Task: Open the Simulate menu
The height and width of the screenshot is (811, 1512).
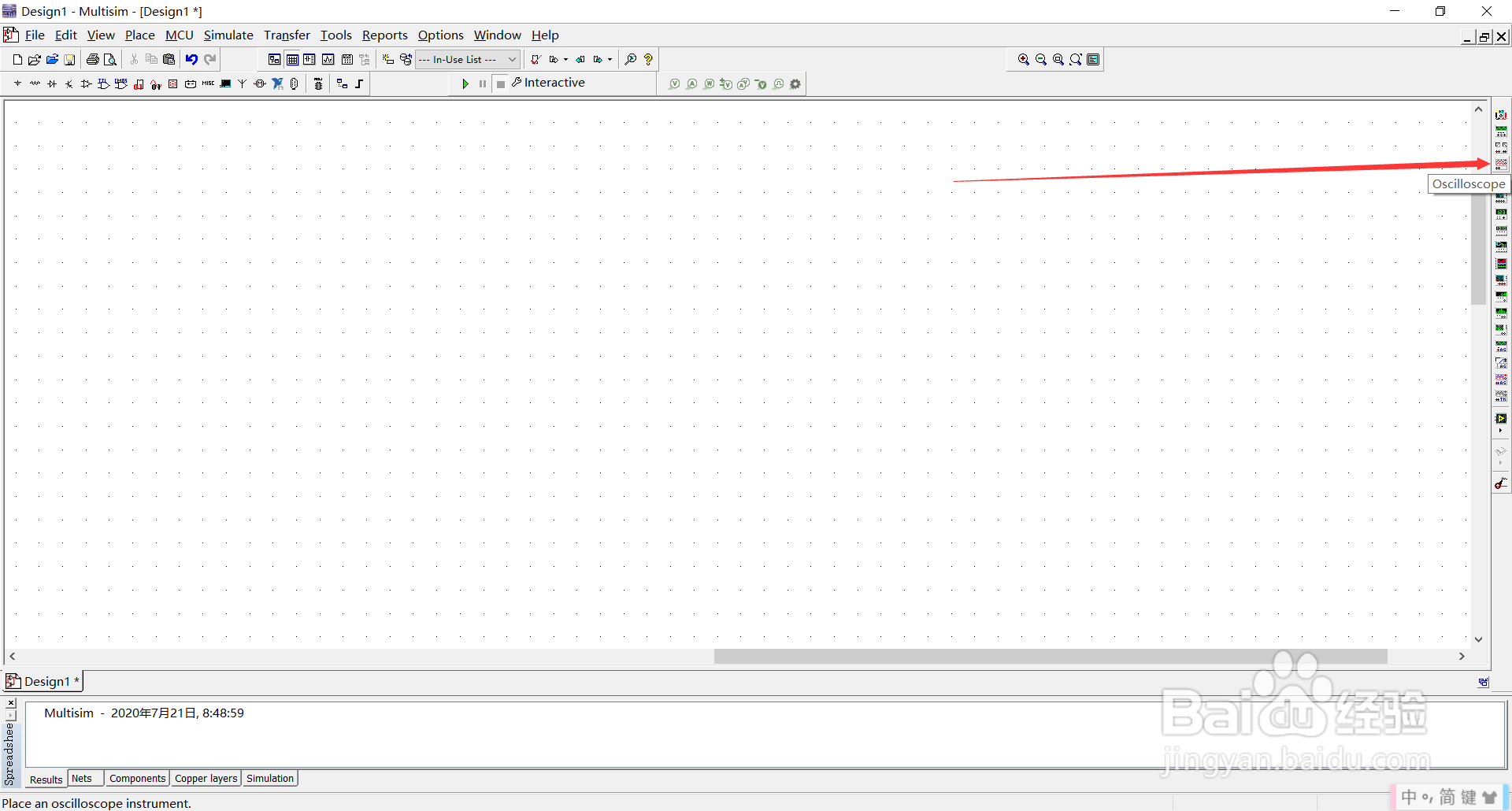Action: click(228, 35)
